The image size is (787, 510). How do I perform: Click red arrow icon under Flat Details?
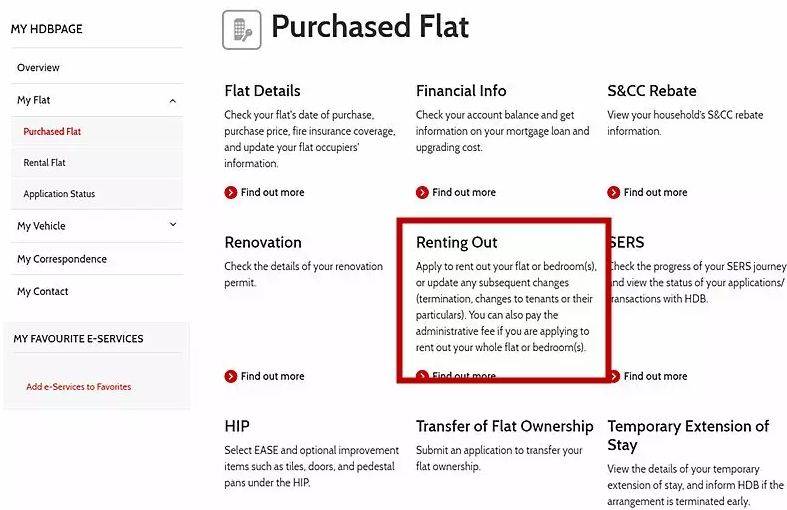(231, 192)
